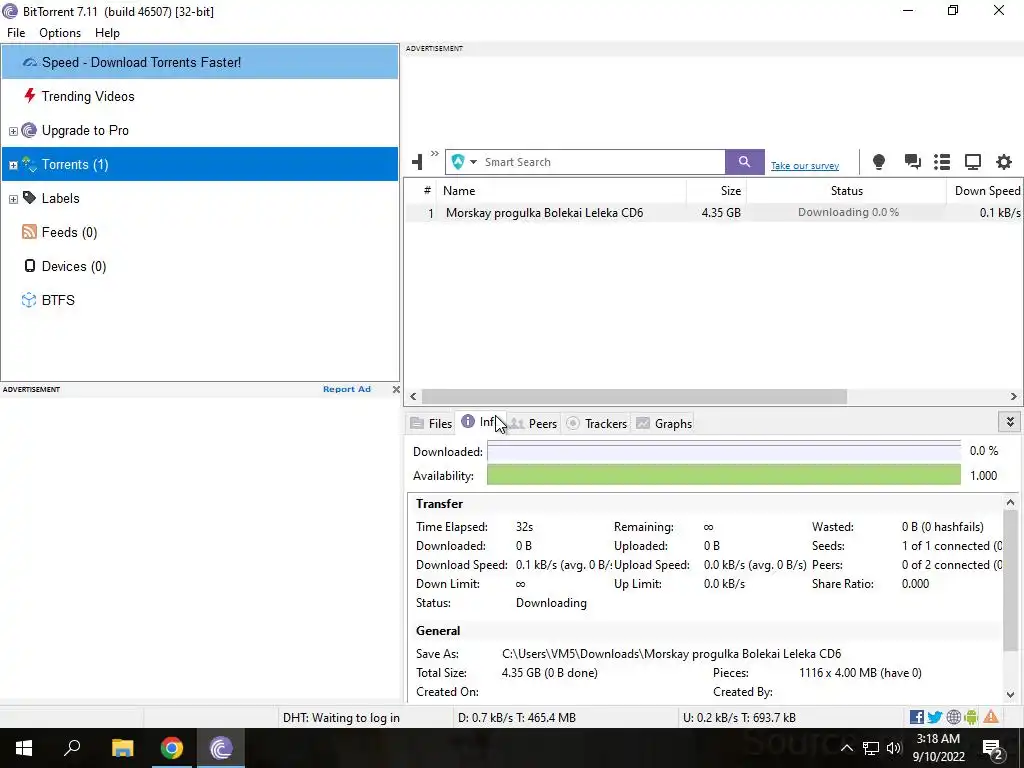1024x768 pixels.
Task: Open the chat bubbles icon
Action: (912, 162)
